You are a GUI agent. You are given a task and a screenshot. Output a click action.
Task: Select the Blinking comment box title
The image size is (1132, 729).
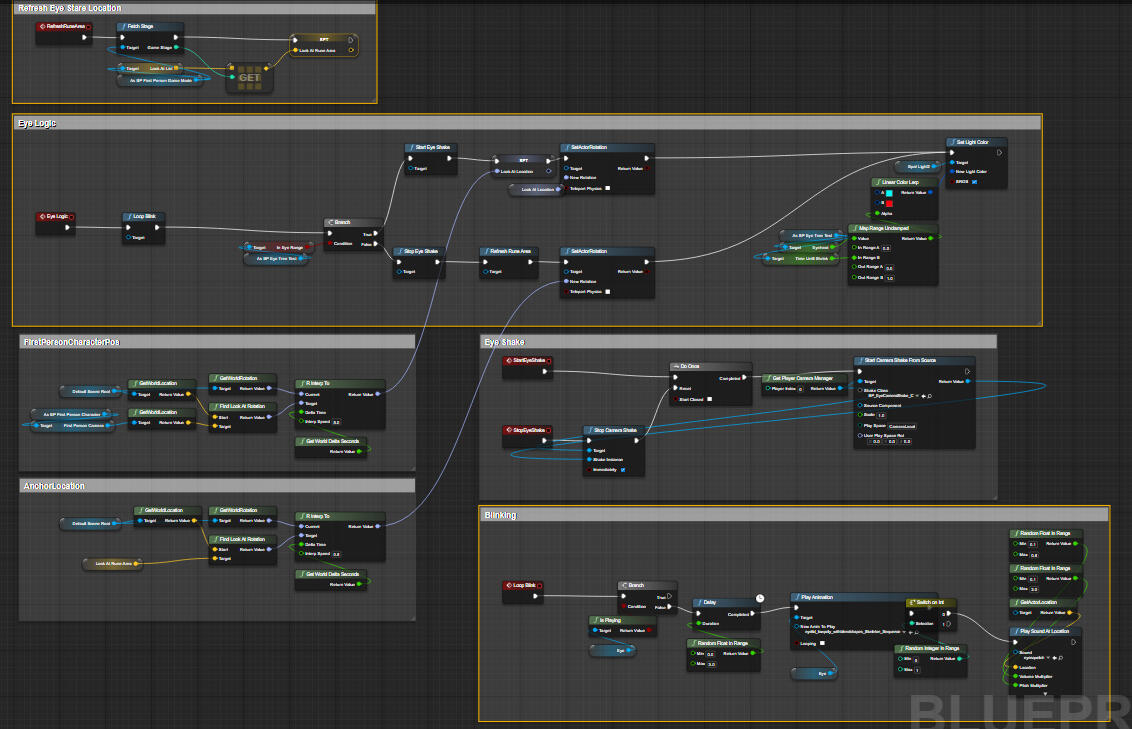pyautogui.click(x=500, y=515)
